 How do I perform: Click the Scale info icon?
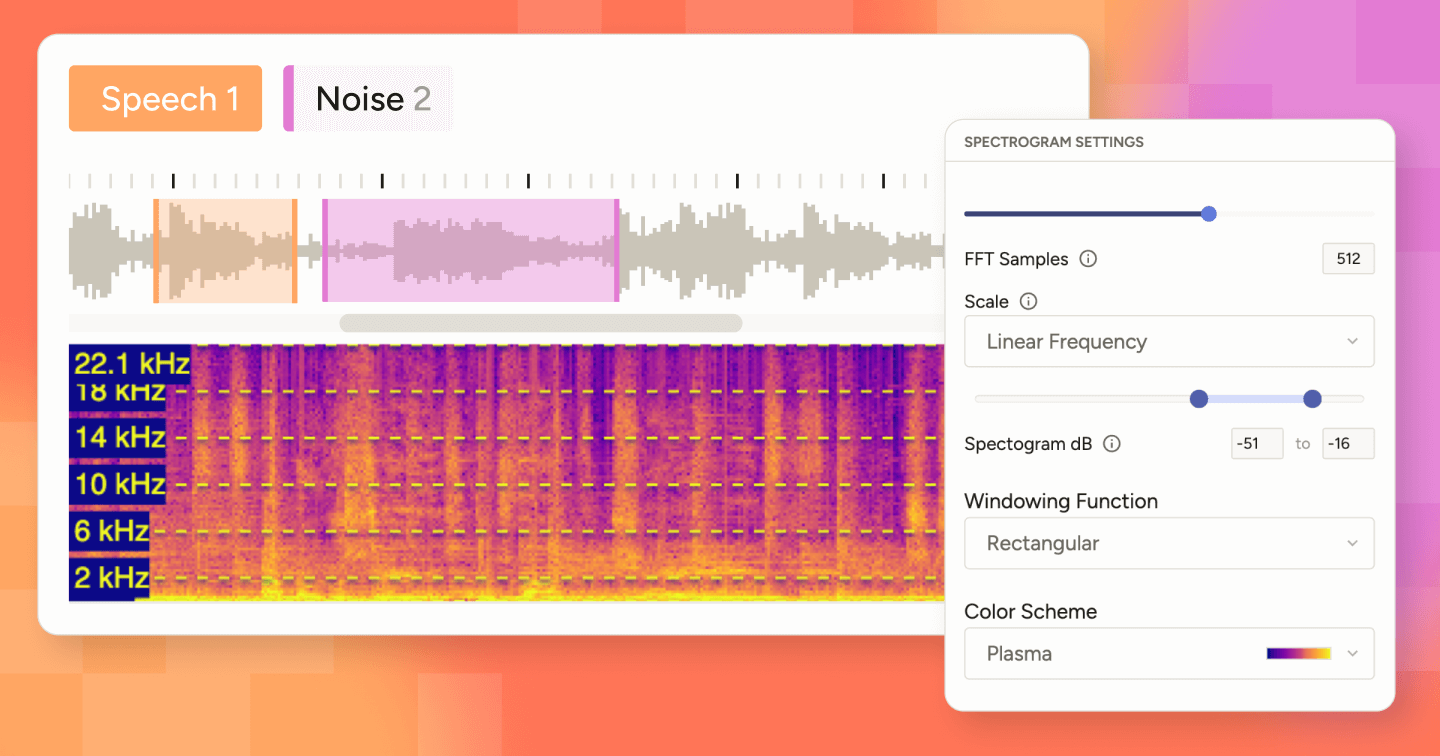click(1027, 301)
